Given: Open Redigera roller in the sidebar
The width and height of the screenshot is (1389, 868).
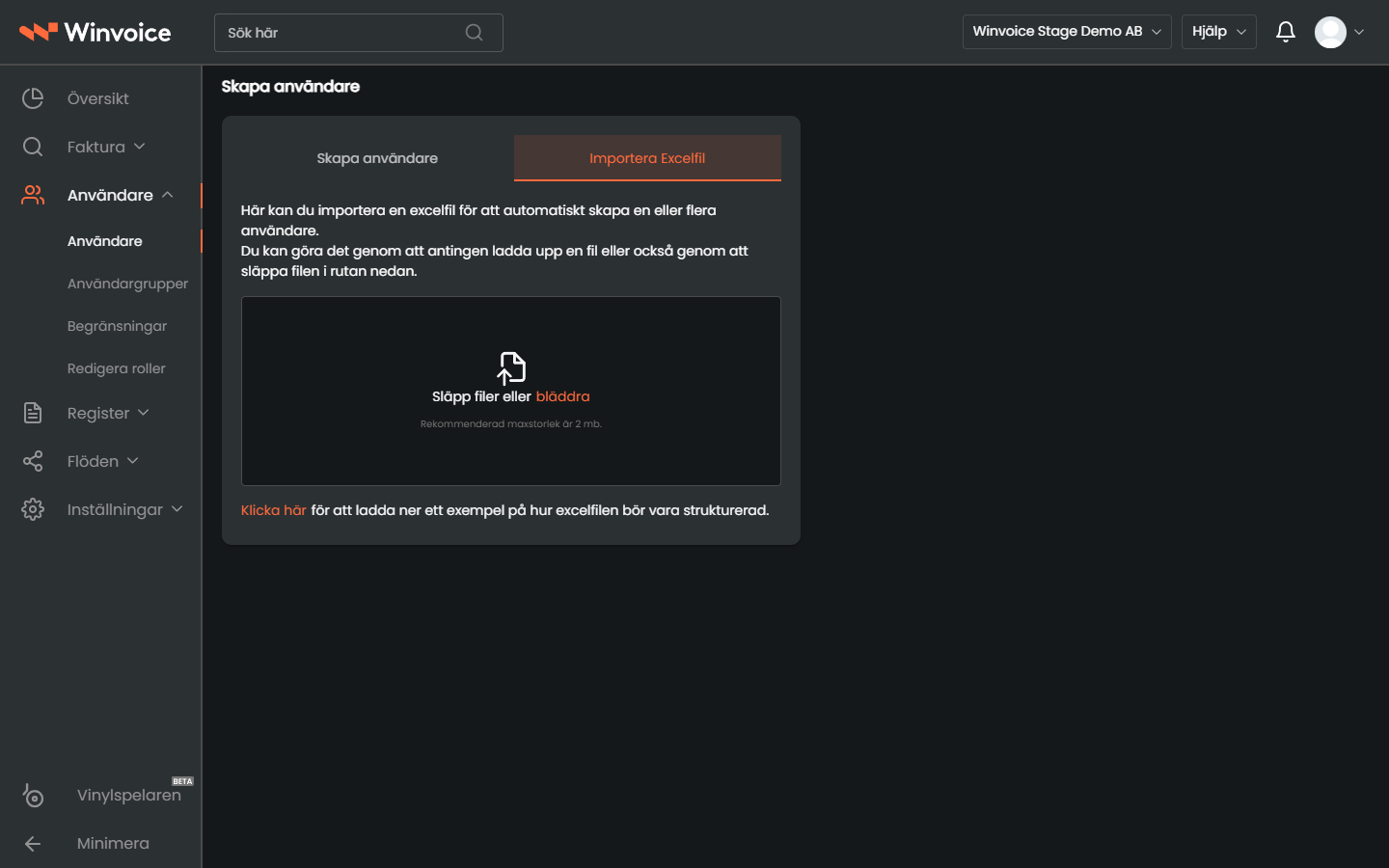Looking at the screenshot, I should point(117,368).
